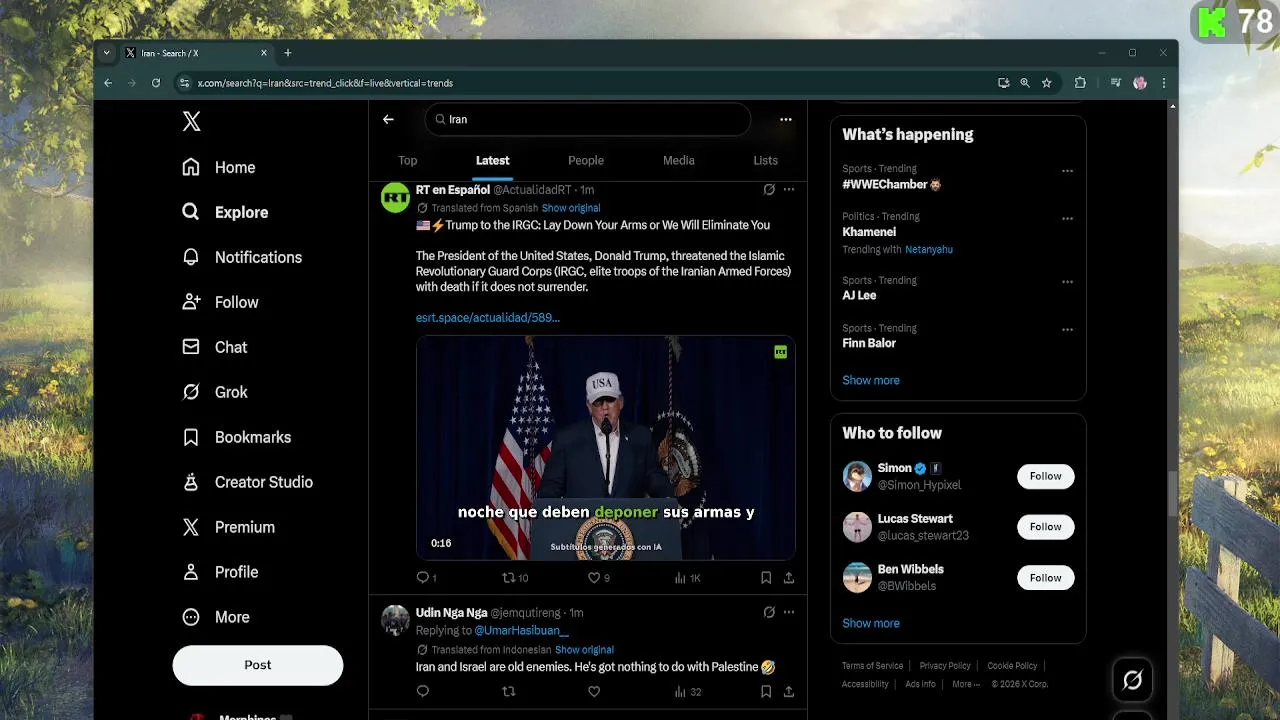Go to Home in sidebar
Image resolution: width=1280 pixels, height=720 pixels.
pos(219,167)
